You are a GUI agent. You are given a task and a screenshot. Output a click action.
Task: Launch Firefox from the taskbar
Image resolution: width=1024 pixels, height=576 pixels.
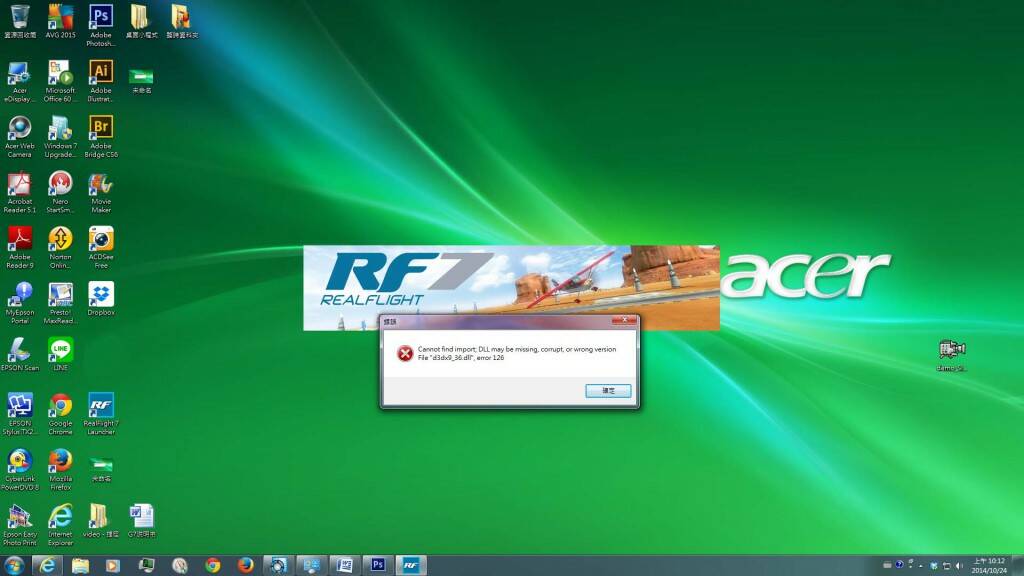[246, 565]
